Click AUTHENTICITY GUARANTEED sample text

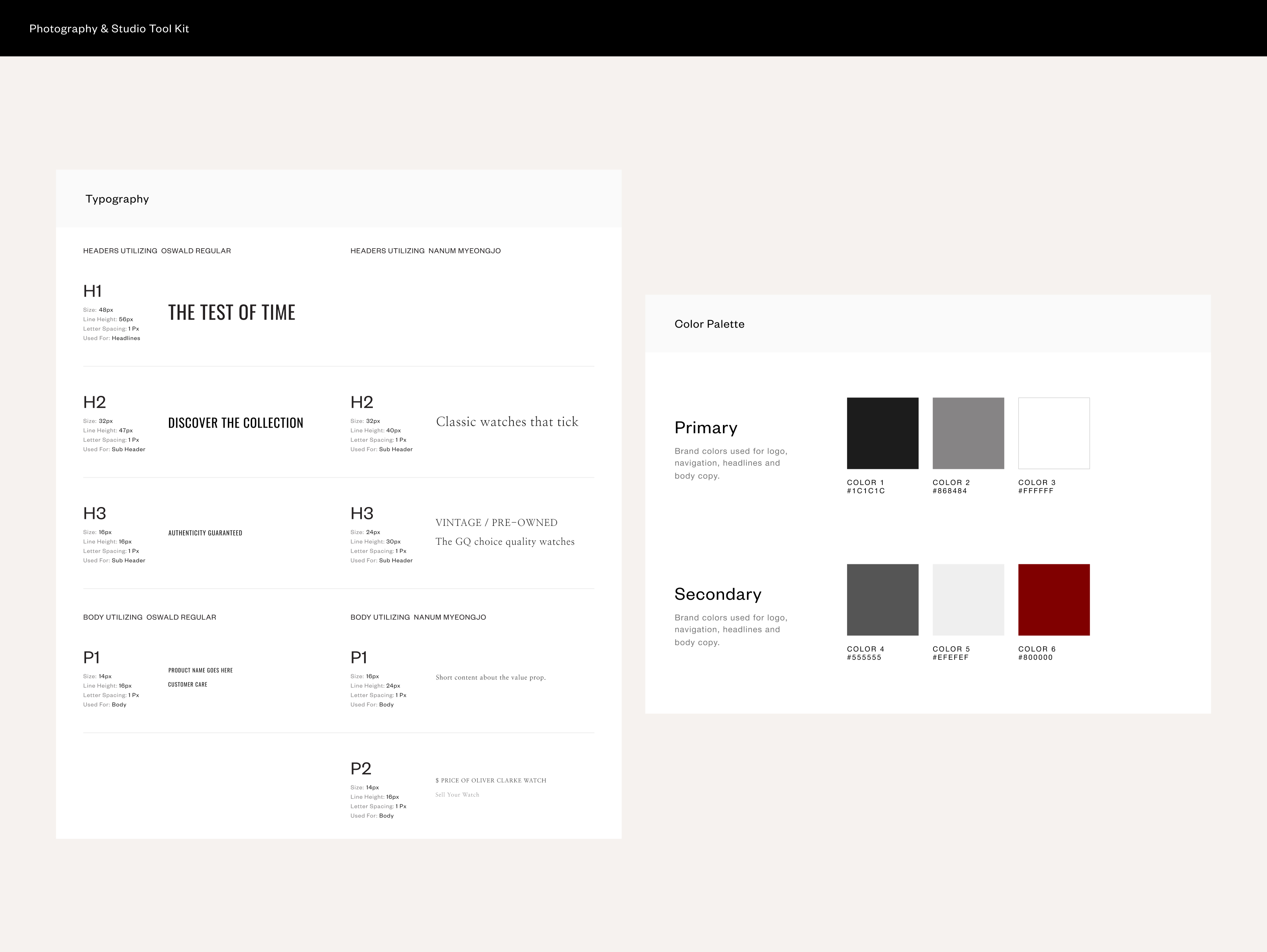click(205, 533)
